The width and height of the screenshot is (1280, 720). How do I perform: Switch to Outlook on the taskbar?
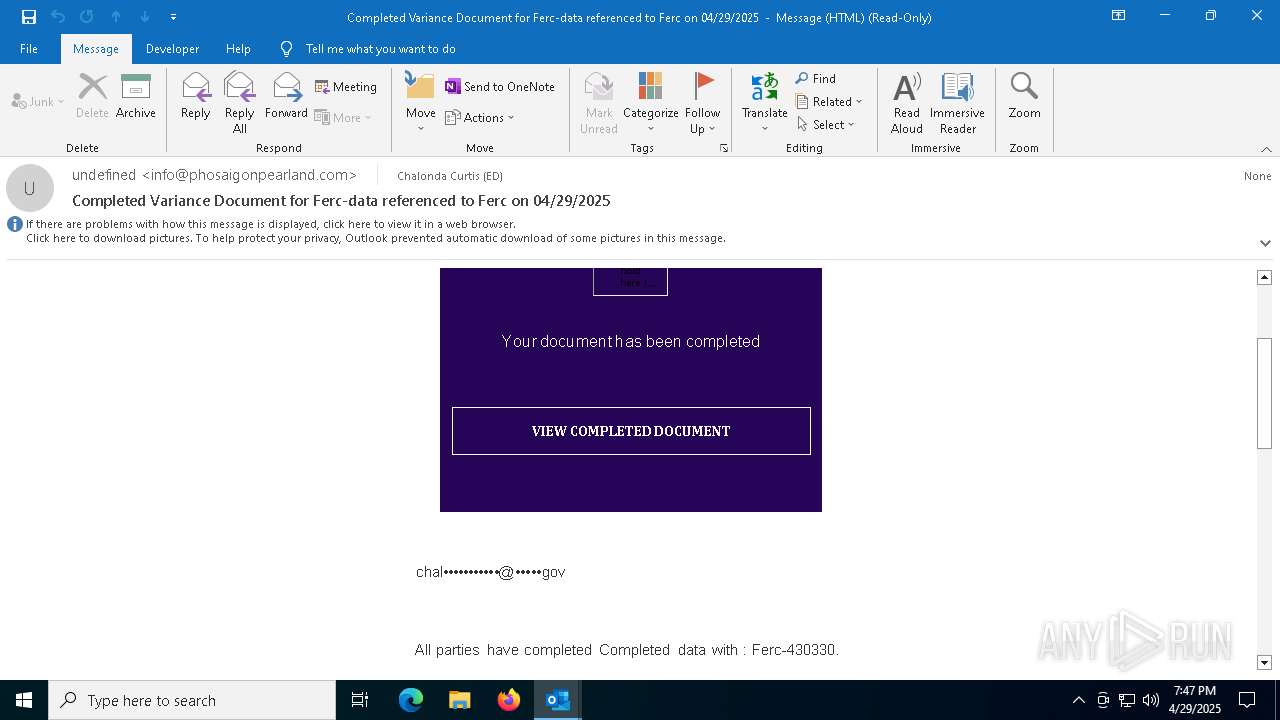click(558, 700)
